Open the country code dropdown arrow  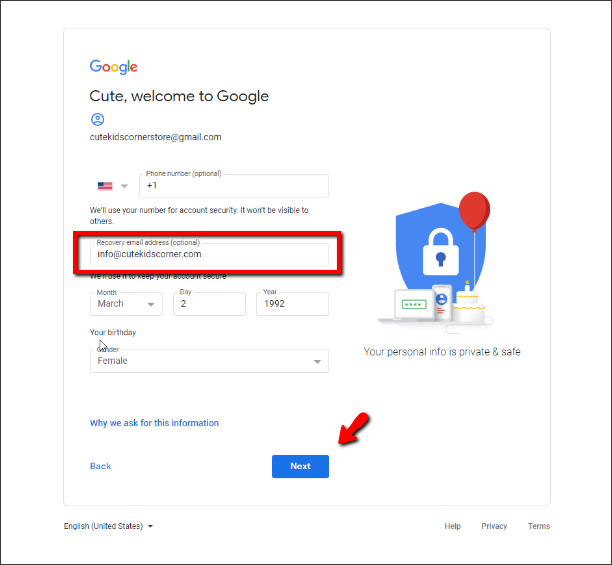(x=124, y=186)
